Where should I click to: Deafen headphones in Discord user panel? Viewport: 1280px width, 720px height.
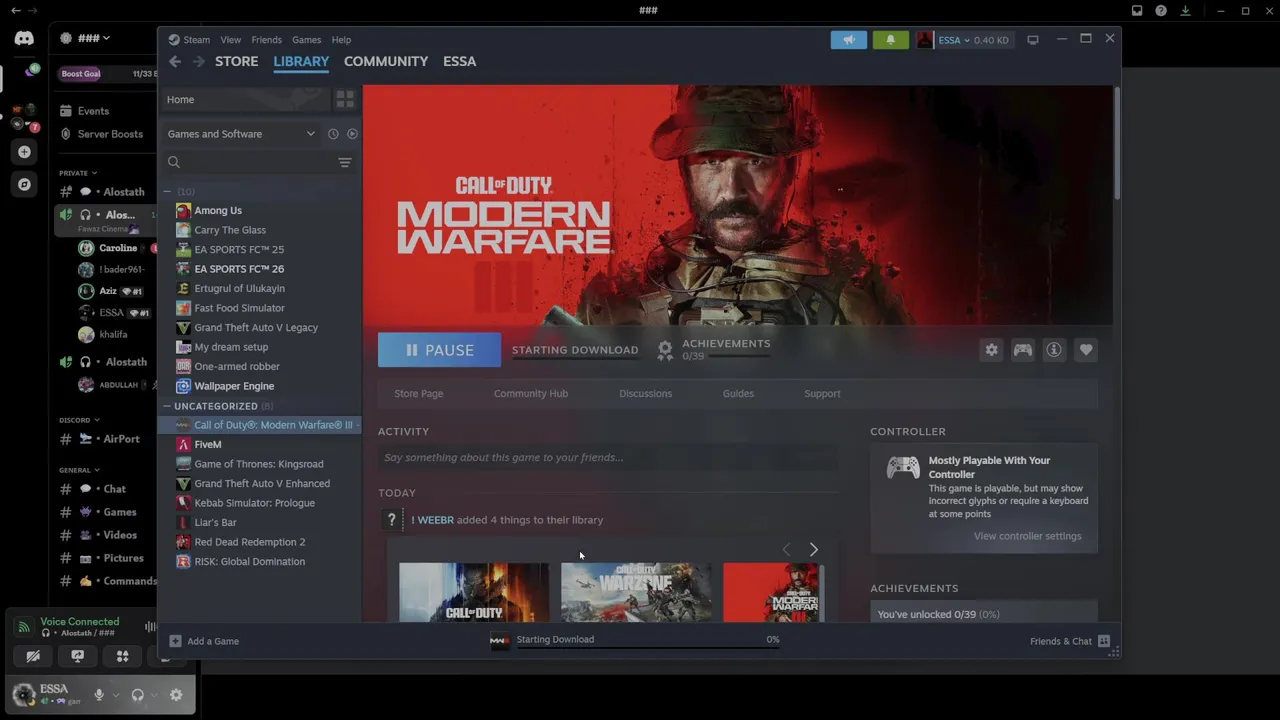[x=138, y=695]
